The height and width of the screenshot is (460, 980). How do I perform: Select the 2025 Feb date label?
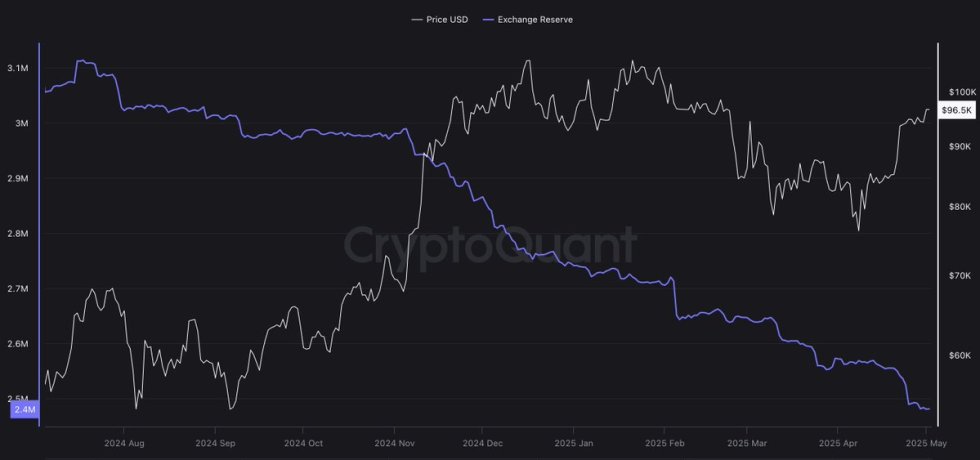(x=664, y=442)
